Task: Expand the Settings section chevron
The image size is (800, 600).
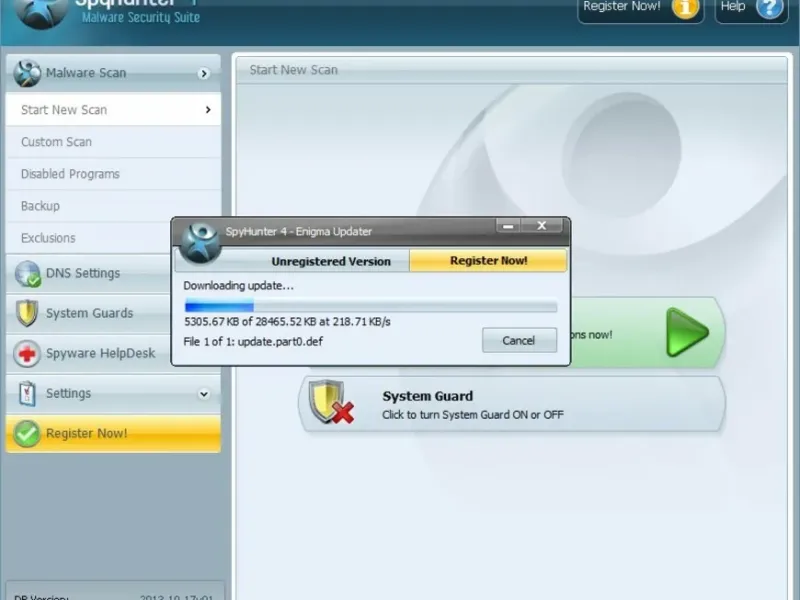Action: (204, 394)
